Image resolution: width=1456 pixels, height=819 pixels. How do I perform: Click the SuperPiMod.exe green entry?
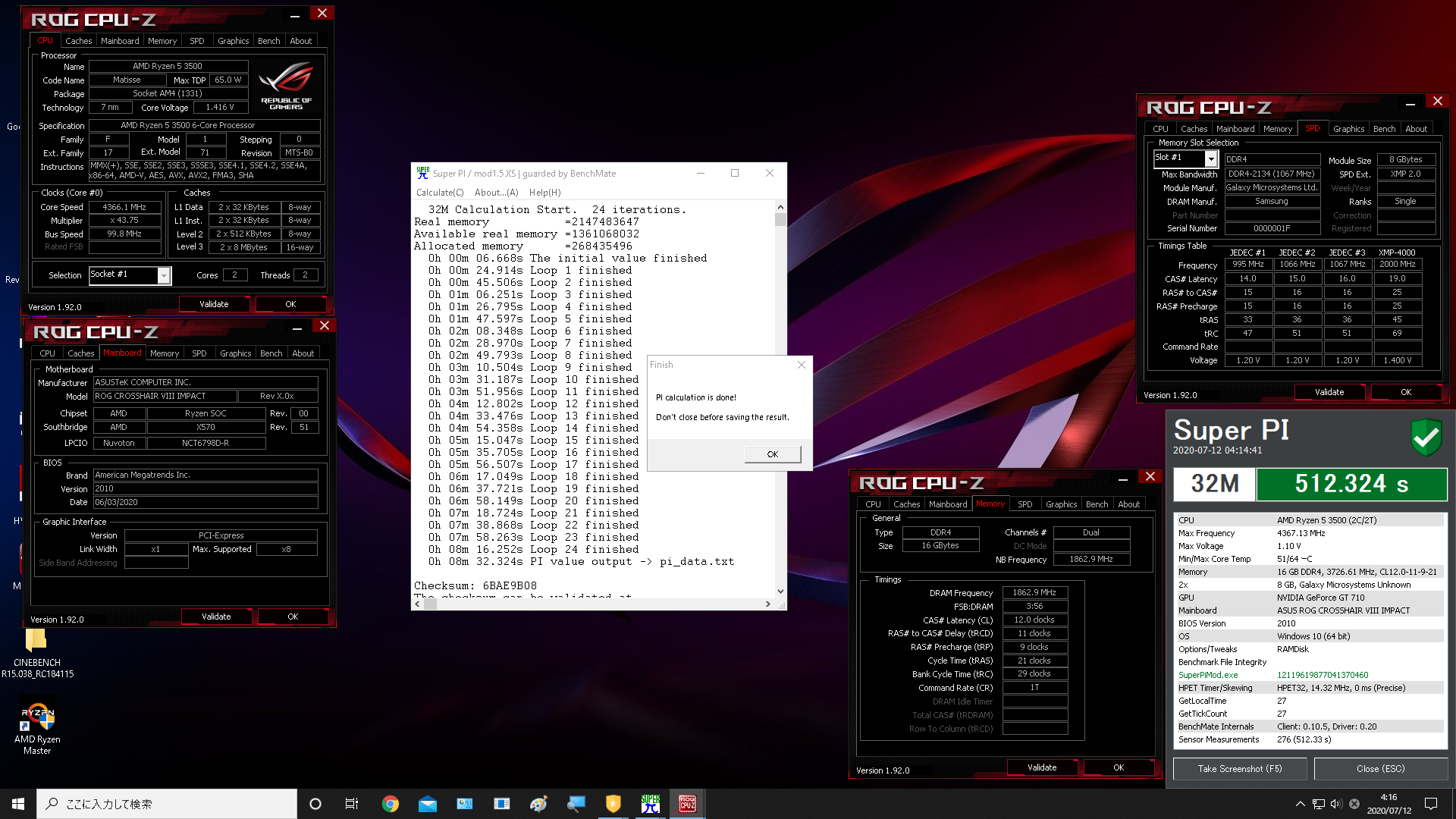coord(1208,675)
